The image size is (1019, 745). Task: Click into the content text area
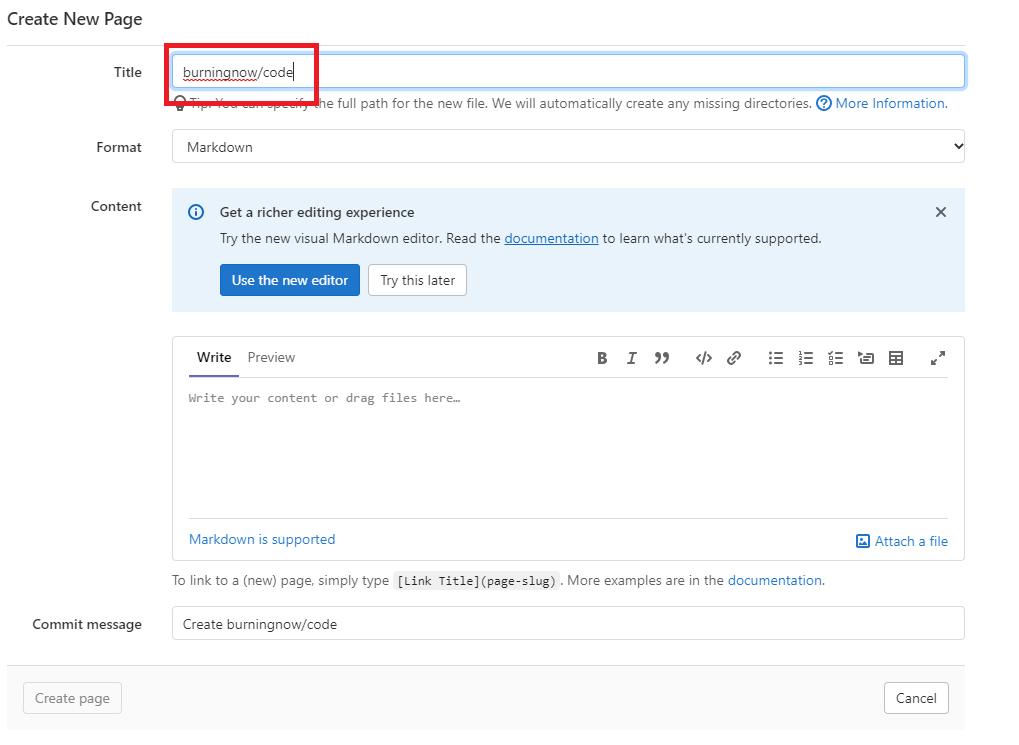coord(568,449)
